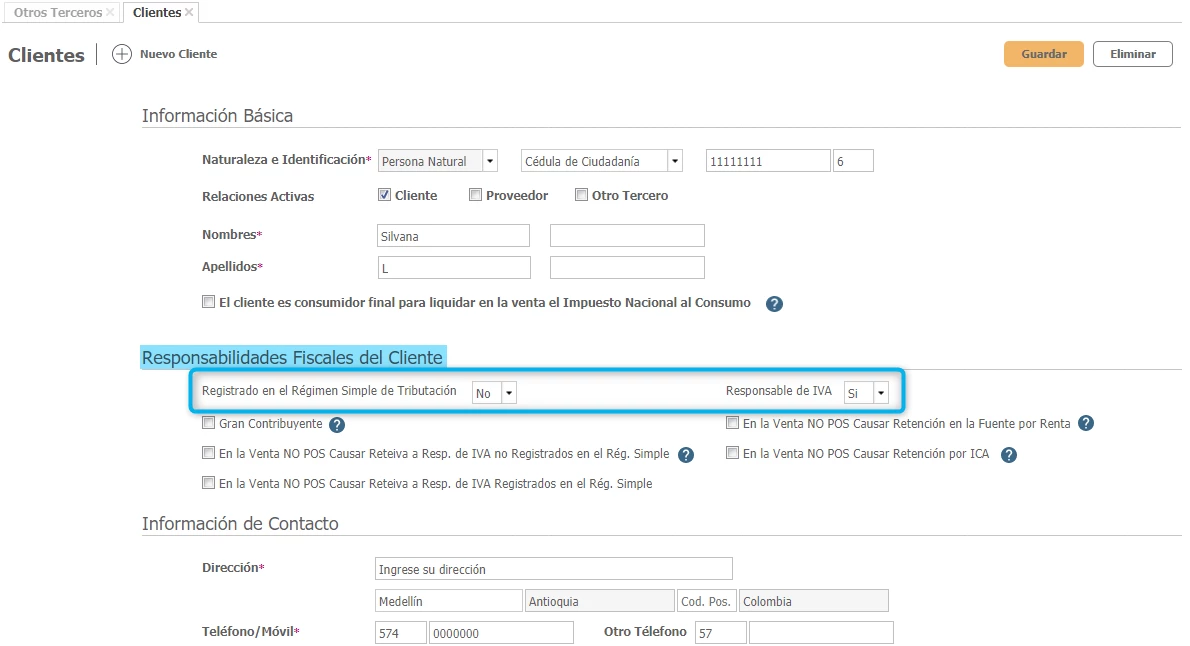Close the Clientes tab
Screen dimensions: 1190x646
pyautogui.click(x=189, y=12)
